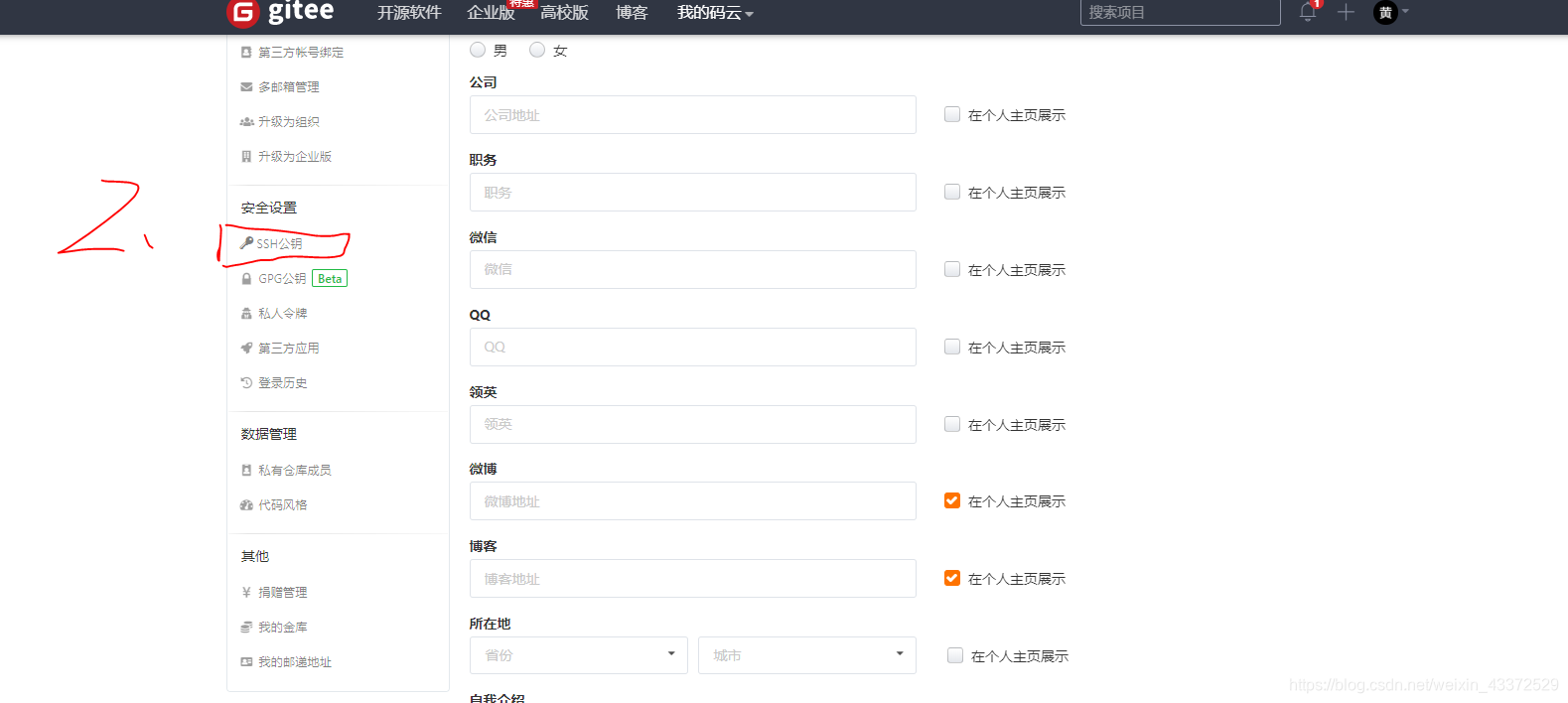This screenshot has width=1568, height=703.
Task: Click the 数据管理 section heading
Action: click(x=269, y=434)
